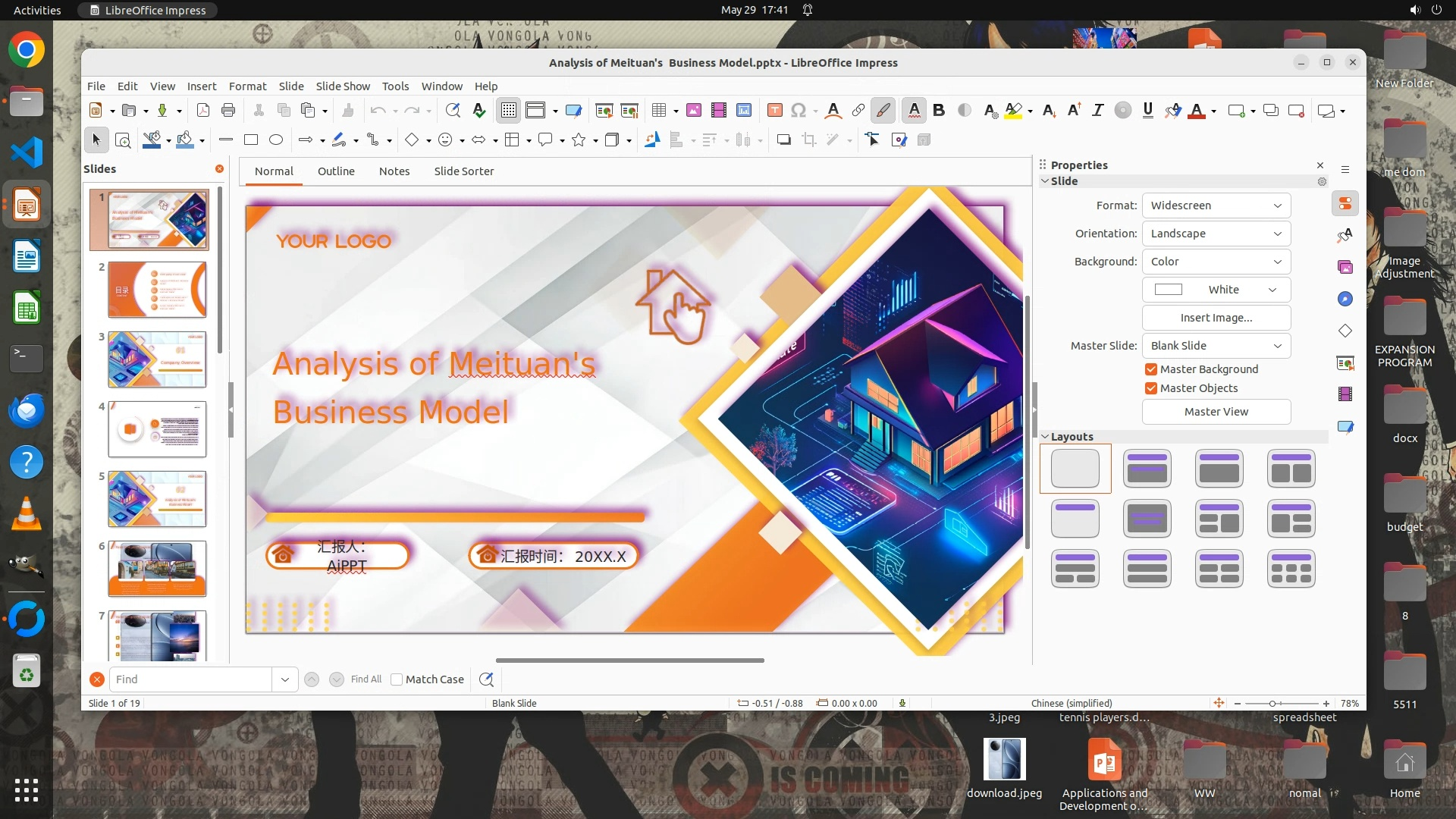Switch to the Slide Sorter tab
1456x819 pixels.
(463, 171)
